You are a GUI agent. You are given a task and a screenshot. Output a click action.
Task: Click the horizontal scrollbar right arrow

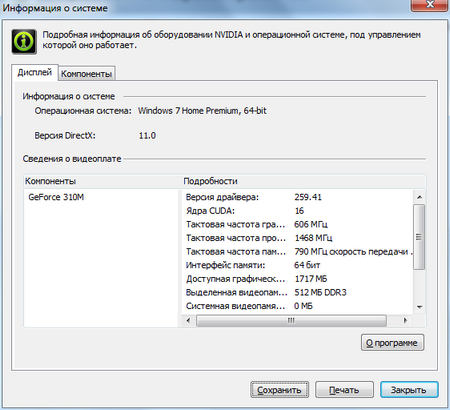pos(405,321)
